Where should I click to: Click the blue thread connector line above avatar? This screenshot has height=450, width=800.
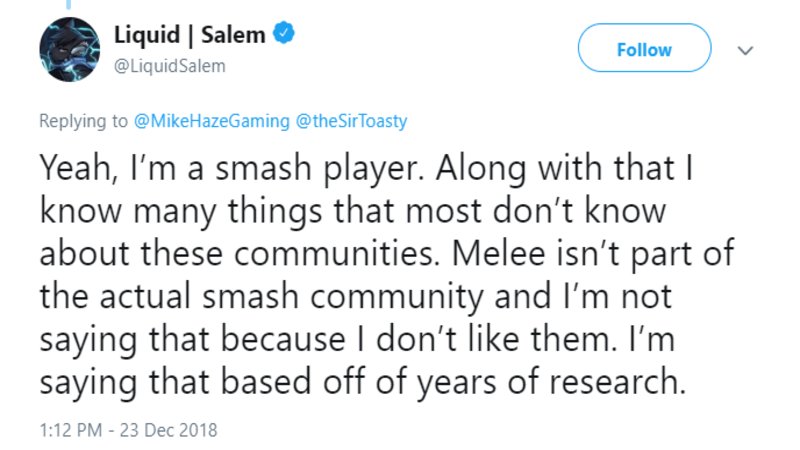pyautogui.click(x=68, y=4)
